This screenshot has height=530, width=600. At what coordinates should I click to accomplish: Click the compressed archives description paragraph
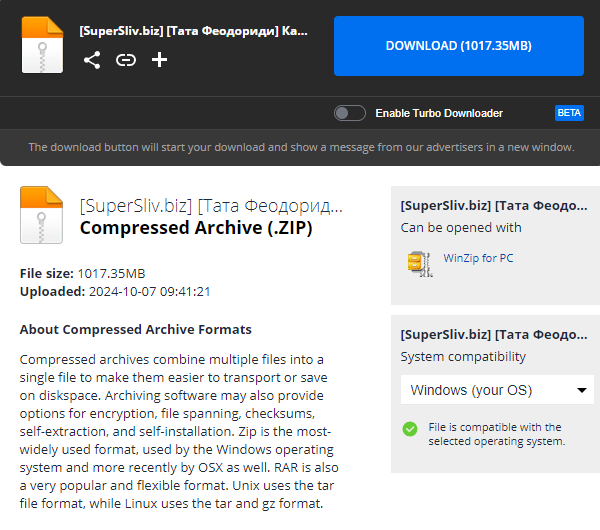[x=179, y=431]
